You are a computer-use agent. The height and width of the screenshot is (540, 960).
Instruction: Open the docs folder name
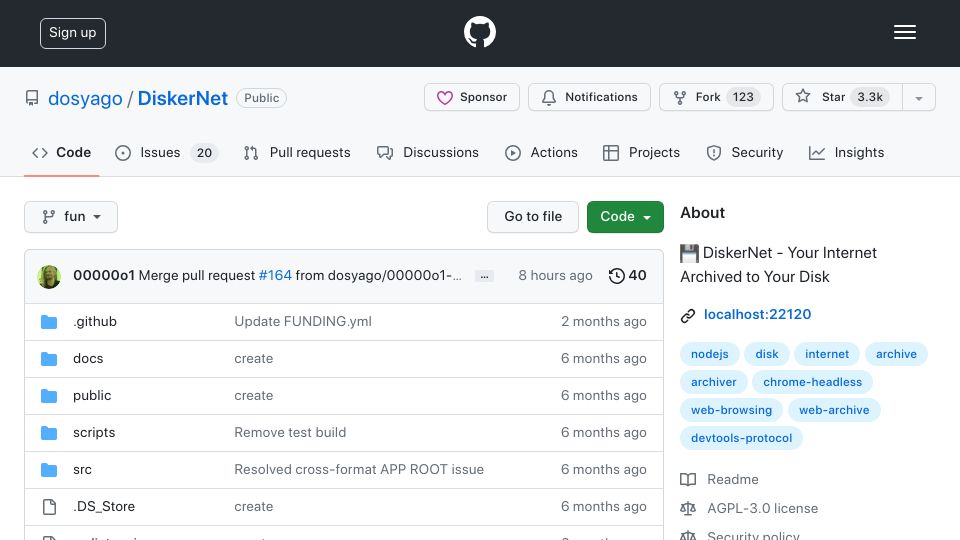[x=88, y=359]
